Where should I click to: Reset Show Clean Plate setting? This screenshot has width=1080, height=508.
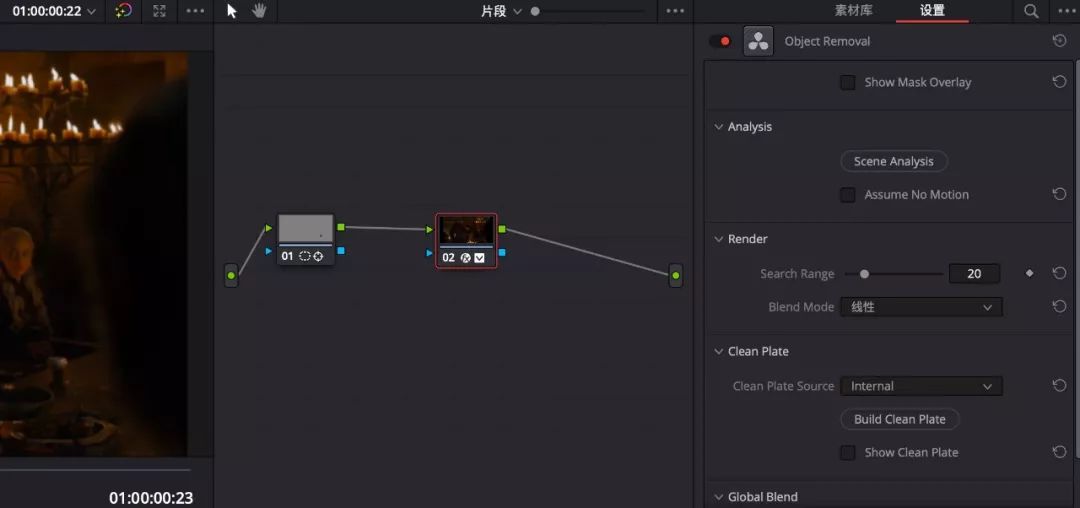click(x=1059, y=452)
